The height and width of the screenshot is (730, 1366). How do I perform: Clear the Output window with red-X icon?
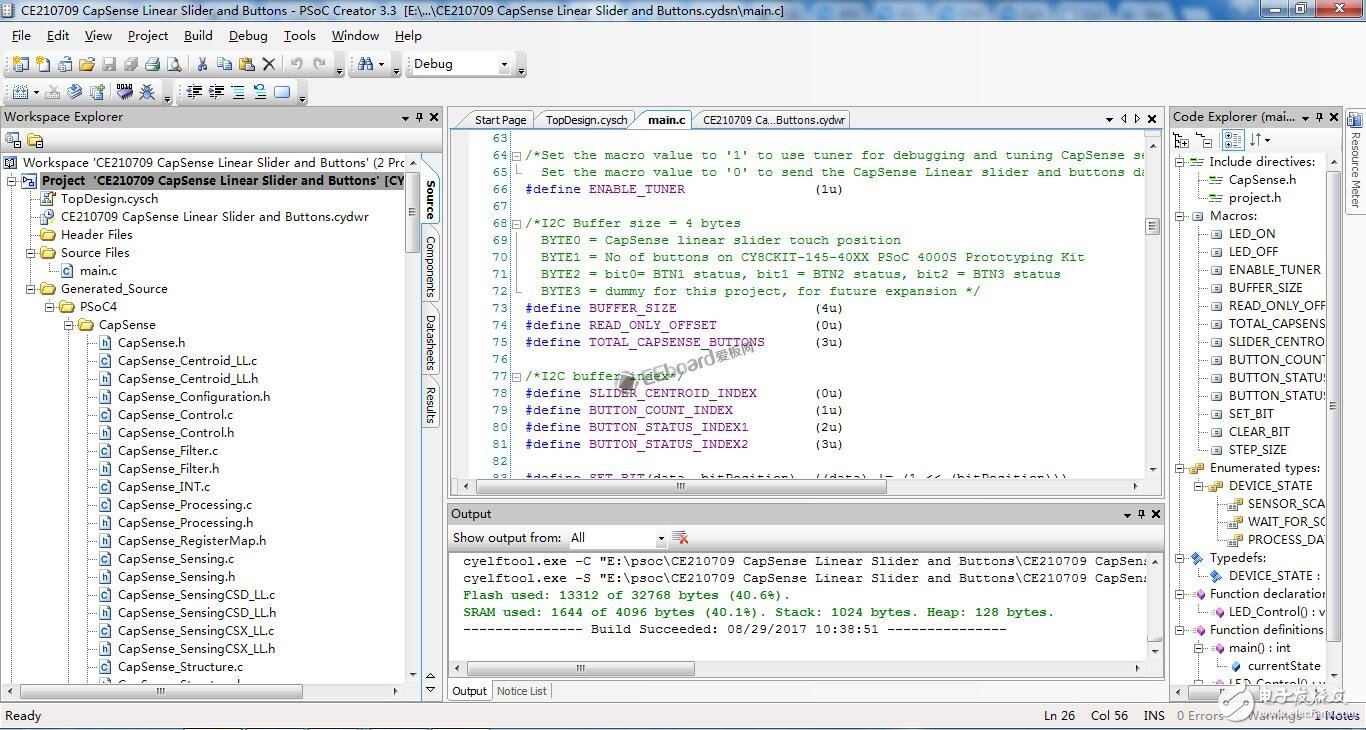[680, 538]
